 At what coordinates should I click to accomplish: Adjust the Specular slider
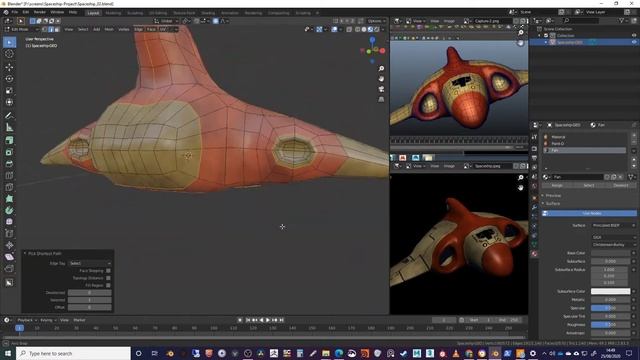click(x=610, y=308)
